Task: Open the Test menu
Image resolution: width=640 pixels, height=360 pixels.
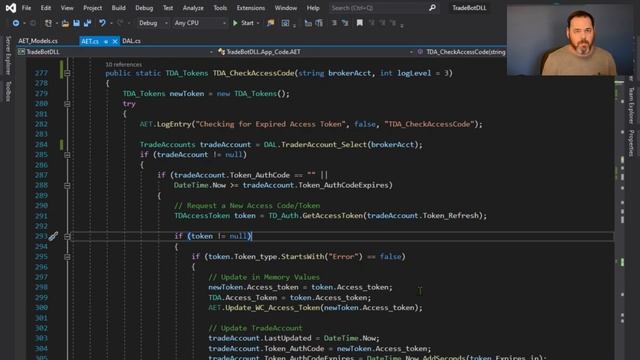Action: pyautogui.click(x=168, y=8)
